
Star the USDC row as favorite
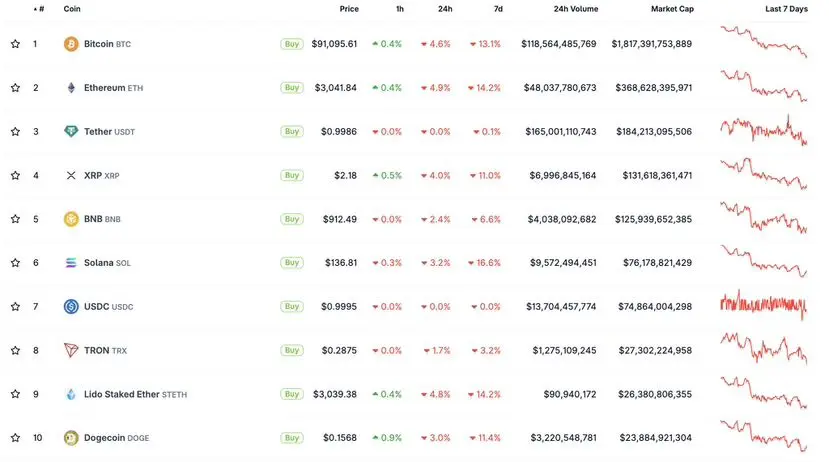pos(15,307)
